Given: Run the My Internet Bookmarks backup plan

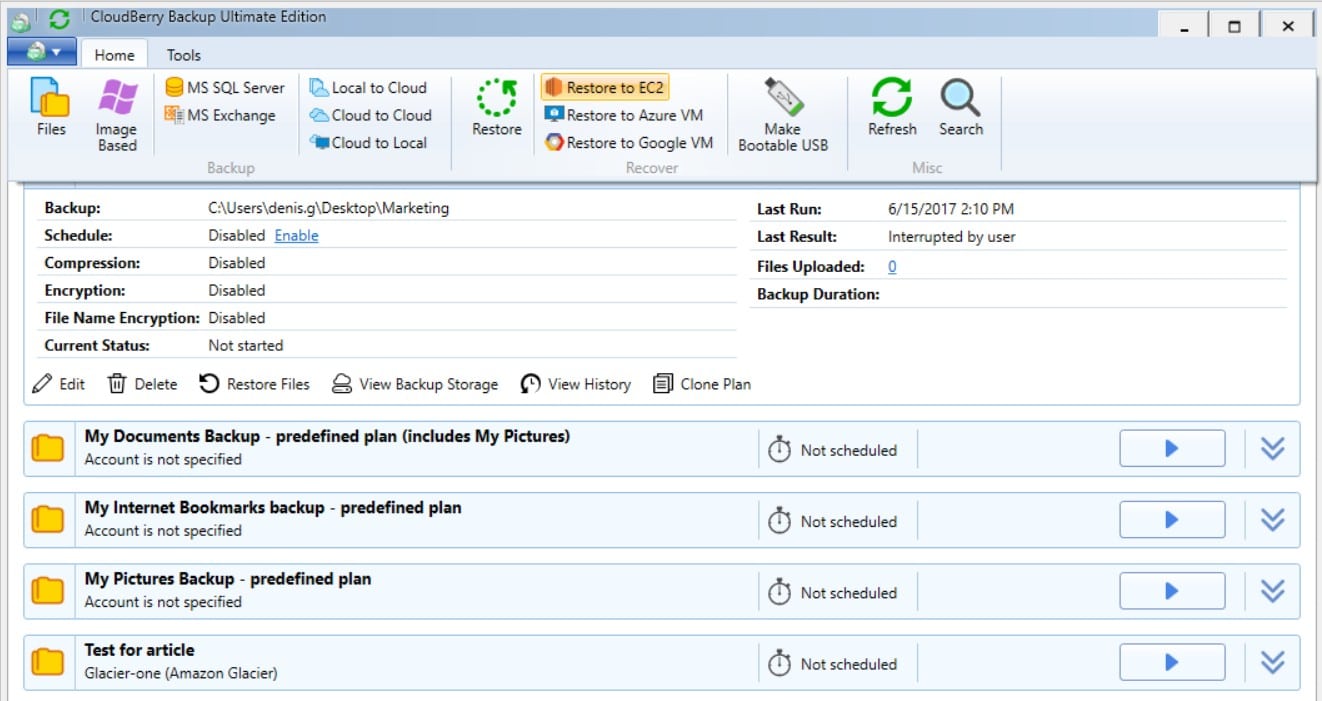Looking at the screenshot, I should (x=1171, y=519).
